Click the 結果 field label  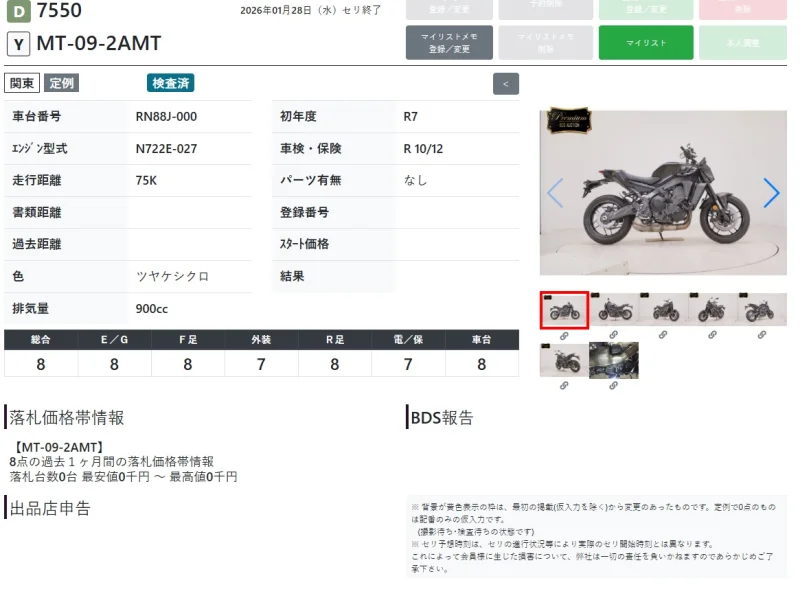(x=292, y=277)
